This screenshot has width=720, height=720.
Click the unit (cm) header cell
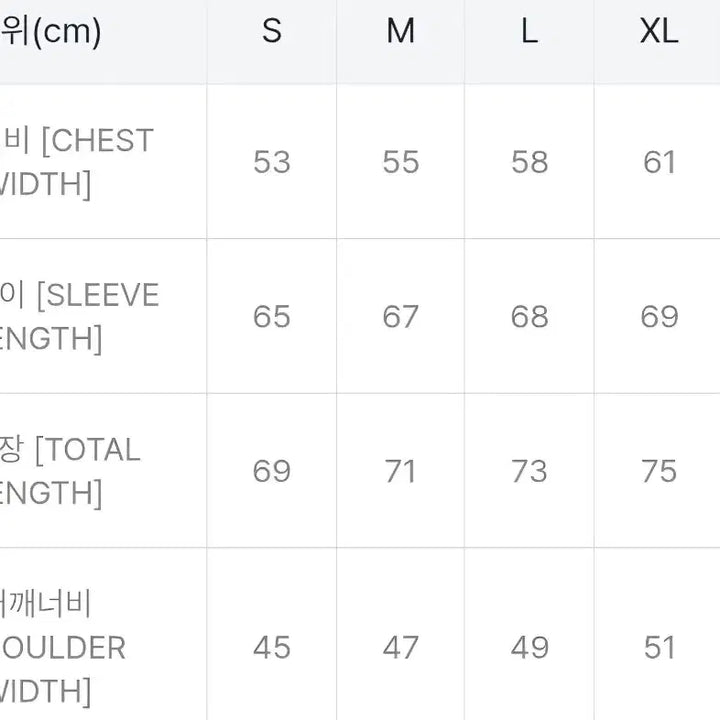pos(52,32)
